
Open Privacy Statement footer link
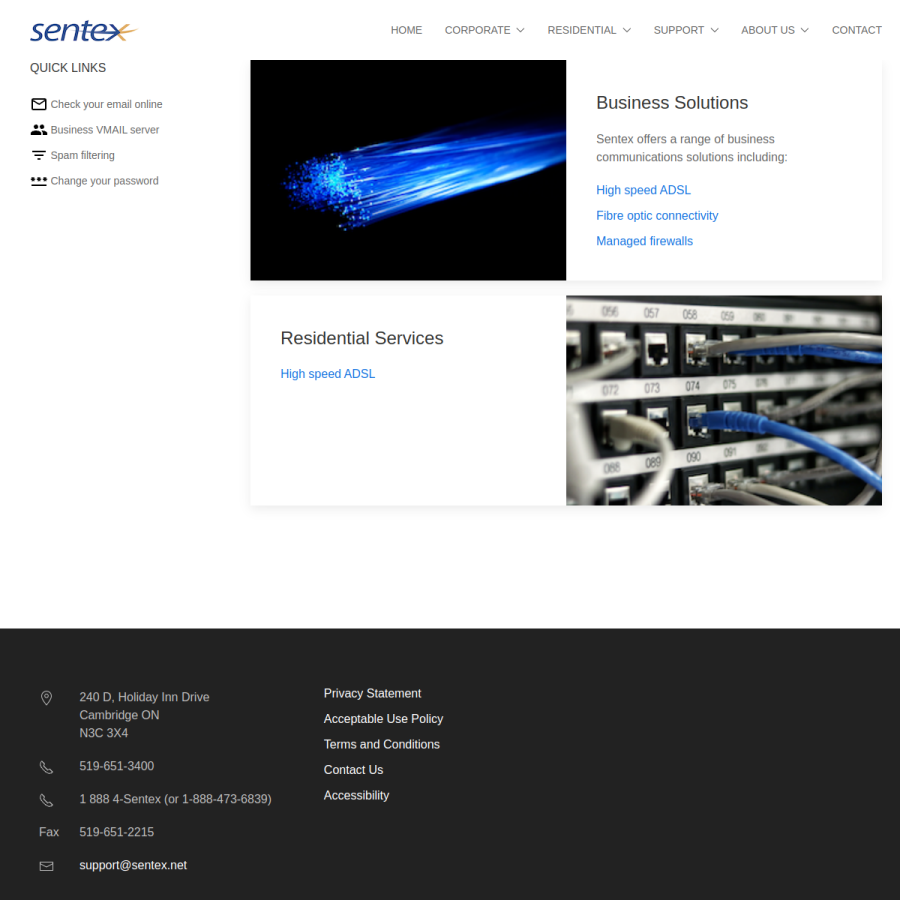click(x=373, y=693)
